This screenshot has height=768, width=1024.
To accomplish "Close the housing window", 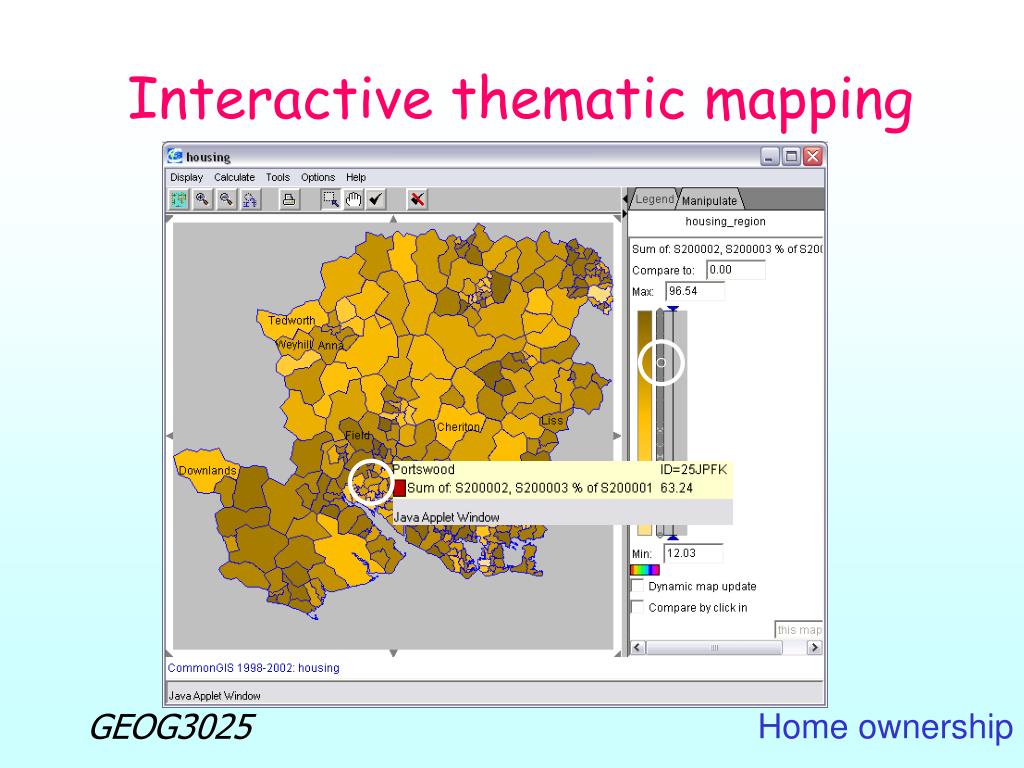I will [812, 156].
